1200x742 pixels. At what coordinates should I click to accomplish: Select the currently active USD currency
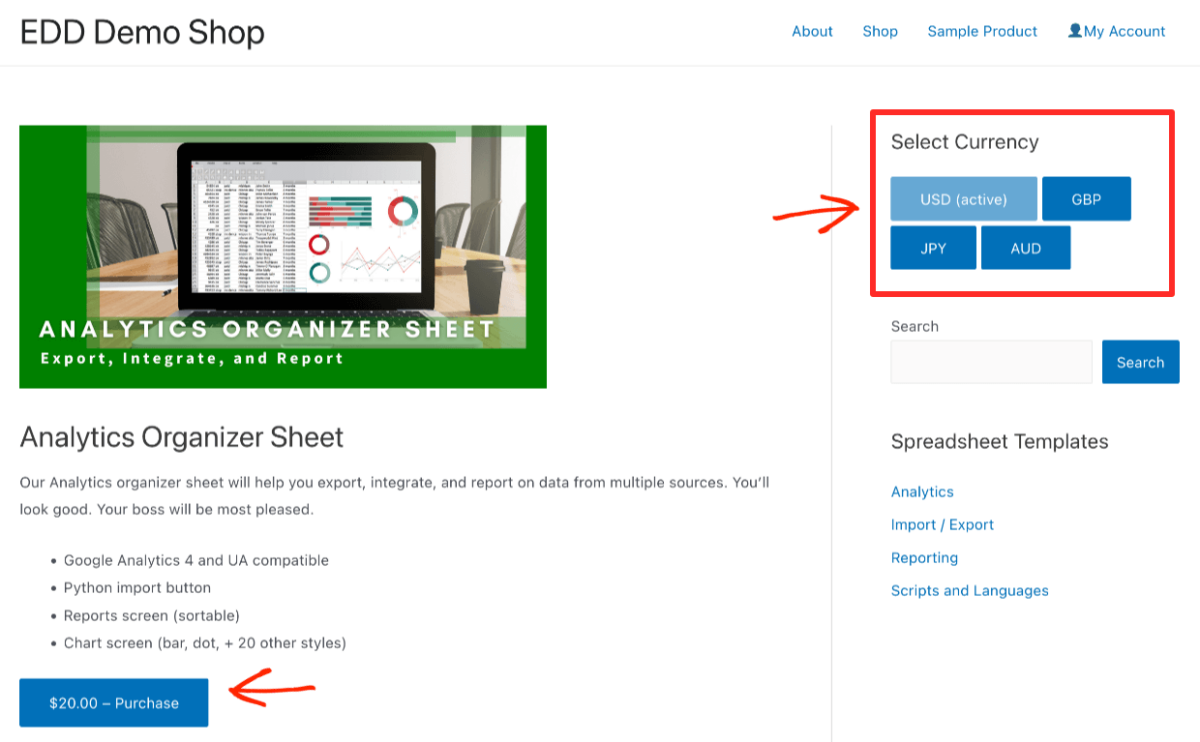(x=963, y=198)
